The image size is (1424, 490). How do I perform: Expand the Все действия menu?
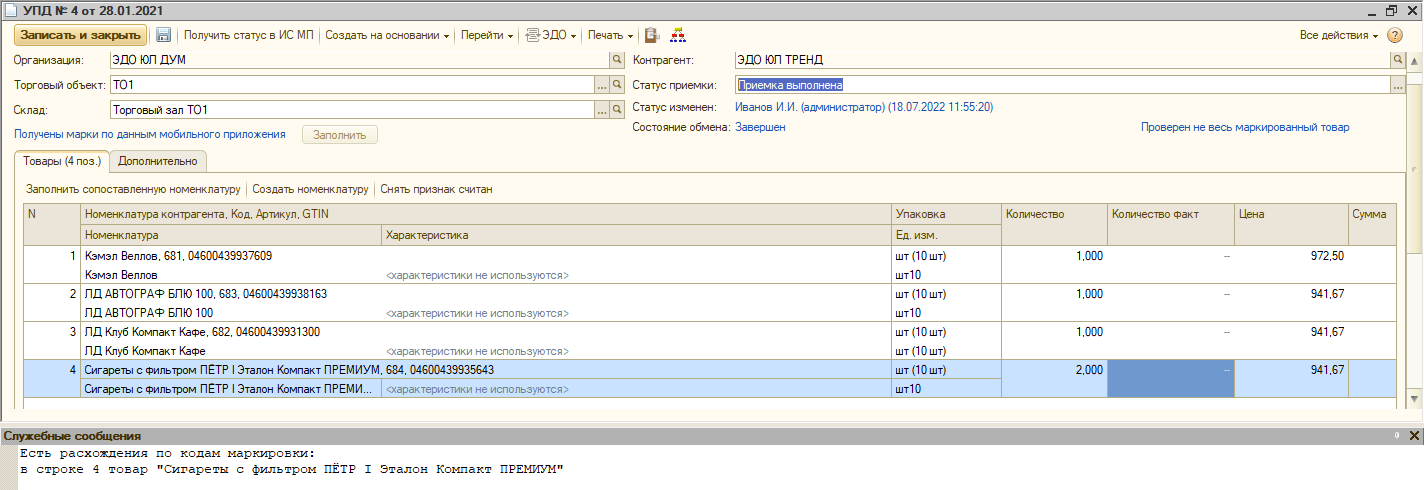[x=1338, y=35]
